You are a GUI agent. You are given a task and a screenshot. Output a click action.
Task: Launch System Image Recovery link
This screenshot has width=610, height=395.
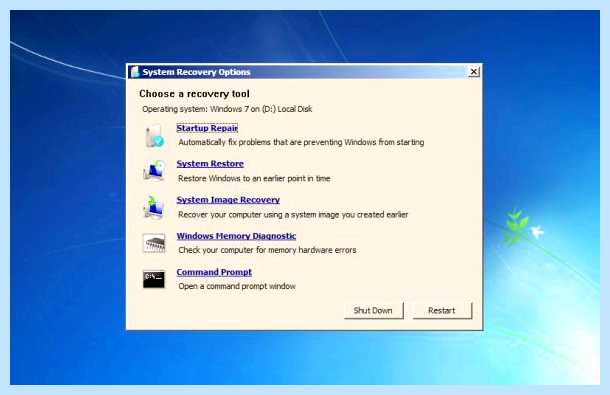coord(228,200)
